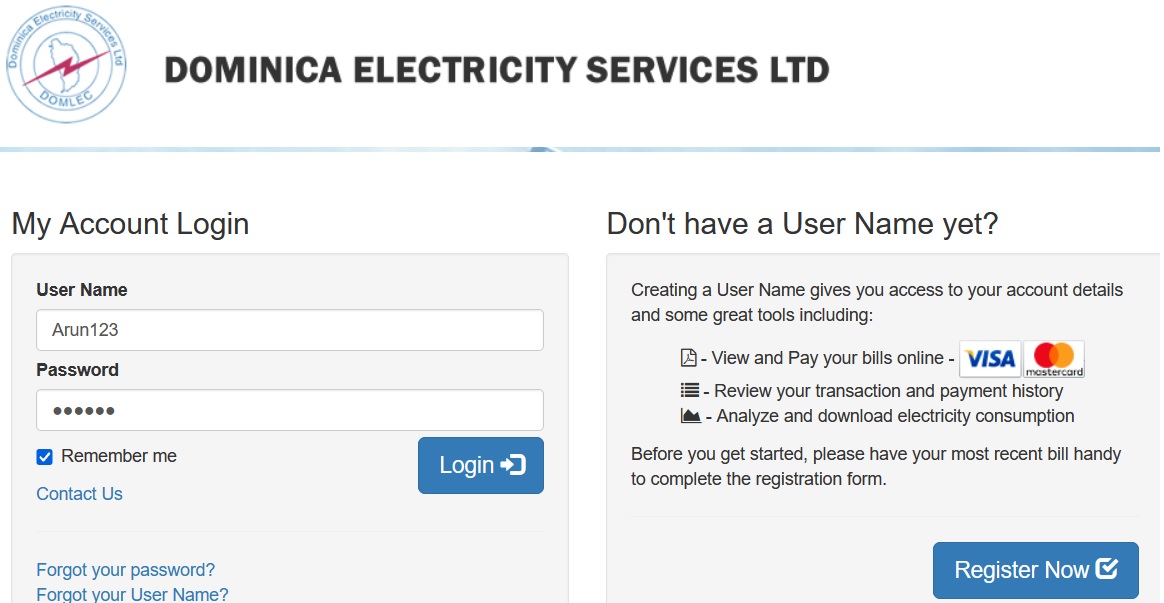
Task: Click the checkmark icon on Register Now button
Action: coord(1106,569)
